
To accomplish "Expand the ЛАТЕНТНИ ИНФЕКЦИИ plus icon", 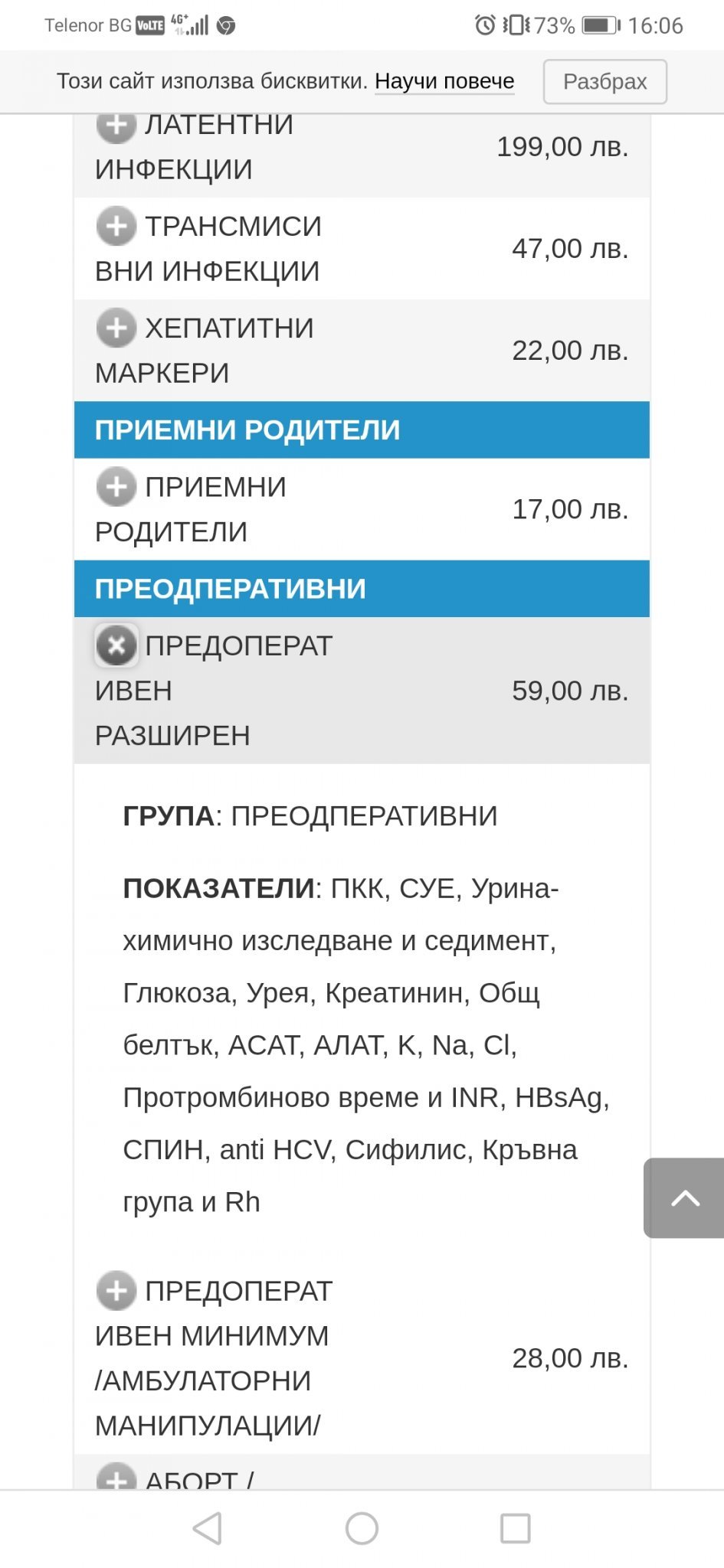I will 116,126.
